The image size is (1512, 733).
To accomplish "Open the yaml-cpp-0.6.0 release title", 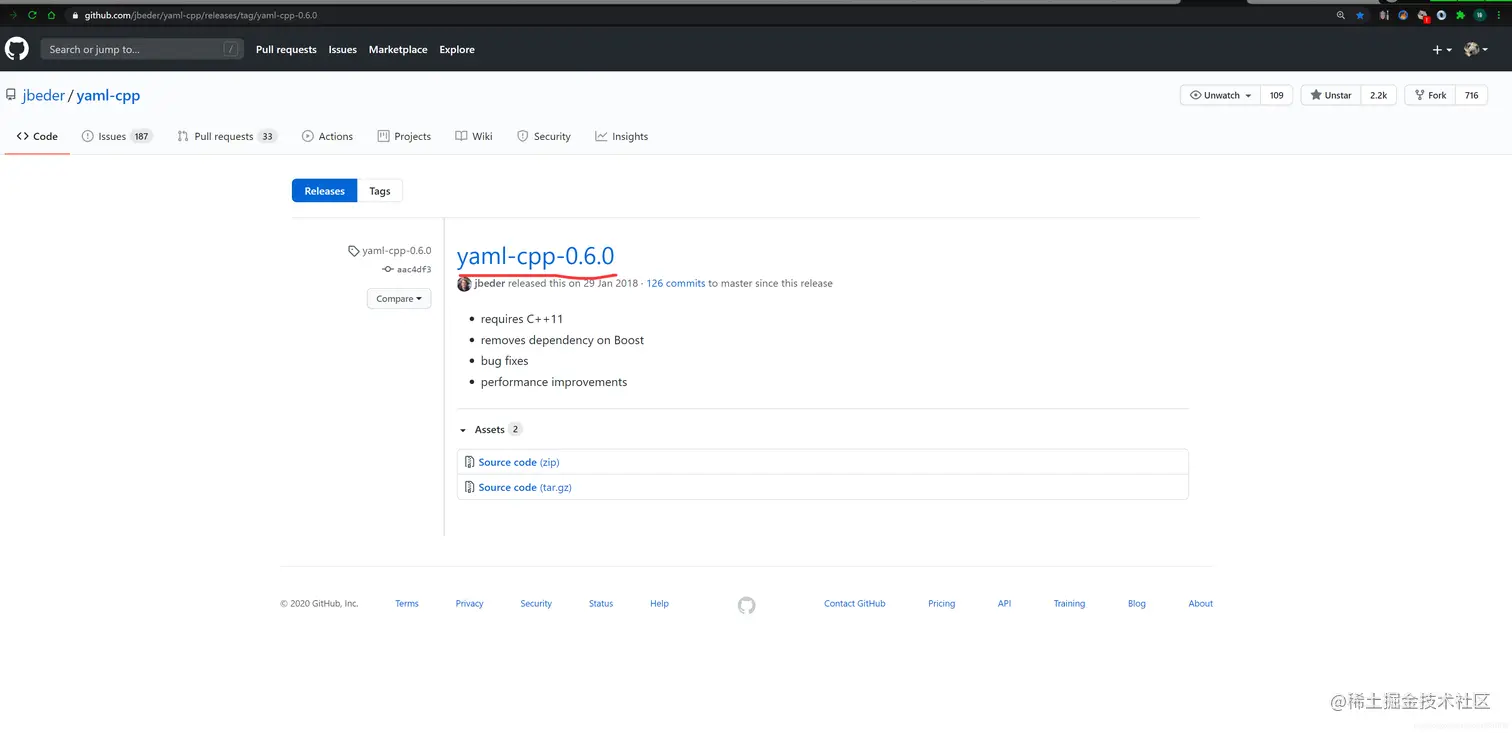I will (x=535, y=256).
